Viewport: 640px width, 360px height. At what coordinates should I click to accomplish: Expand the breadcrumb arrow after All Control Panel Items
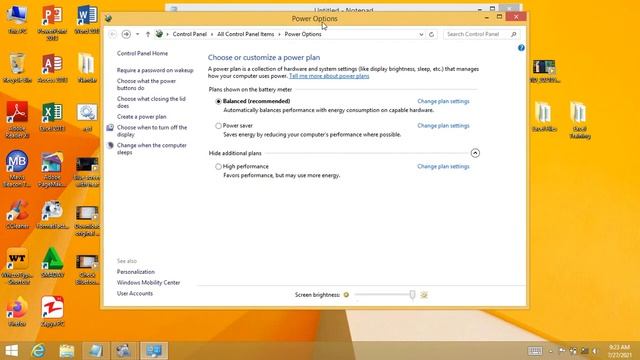pos(279,34)
